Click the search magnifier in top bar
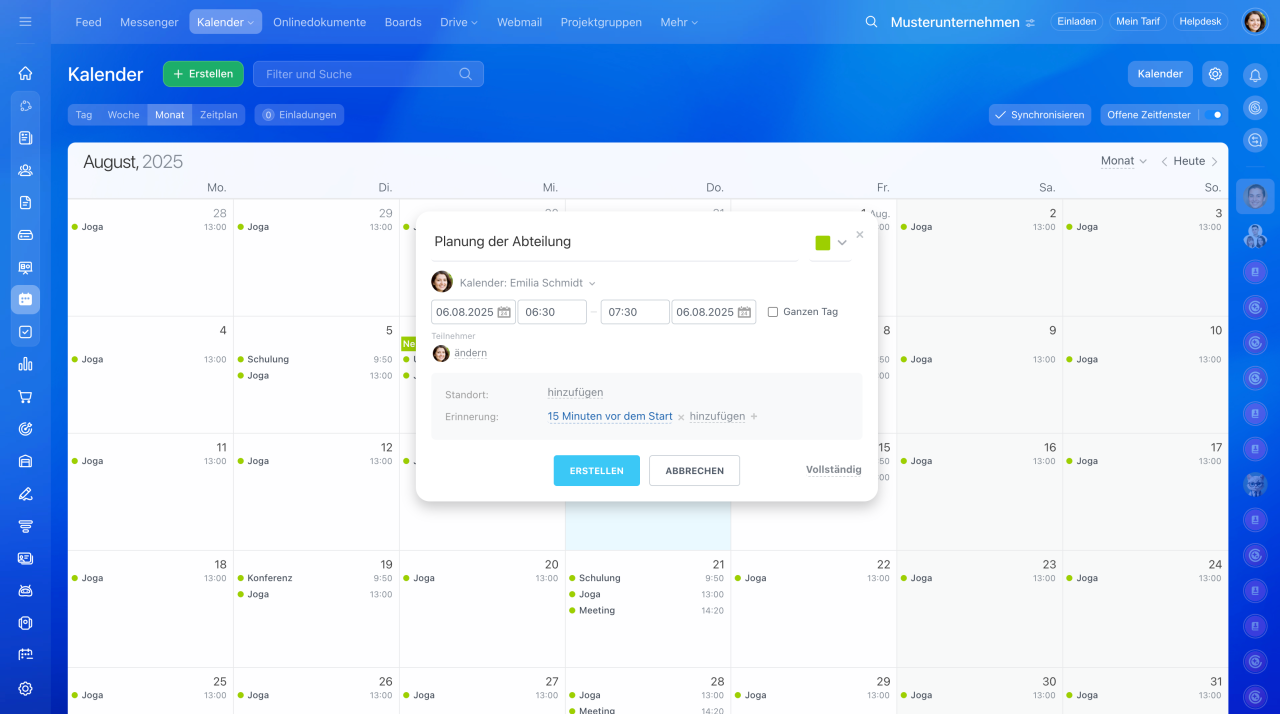This screenshot has height=714, width=1280. pyautogui.click(x=871, y=22)
